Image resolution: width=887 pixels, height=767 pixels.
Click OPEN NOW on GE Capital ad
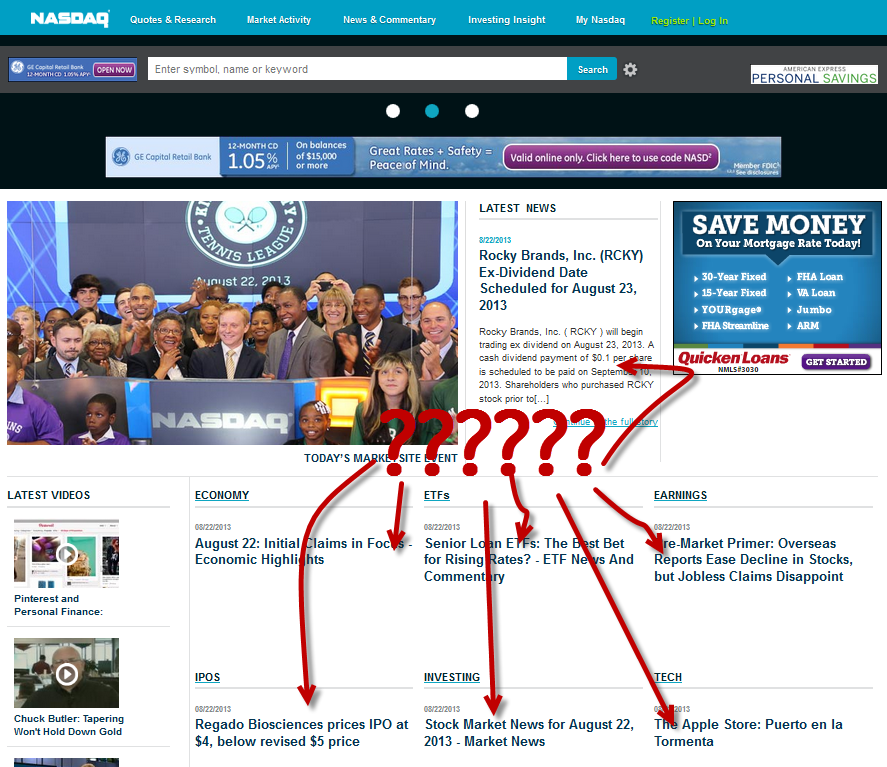(x=114, y=70)
